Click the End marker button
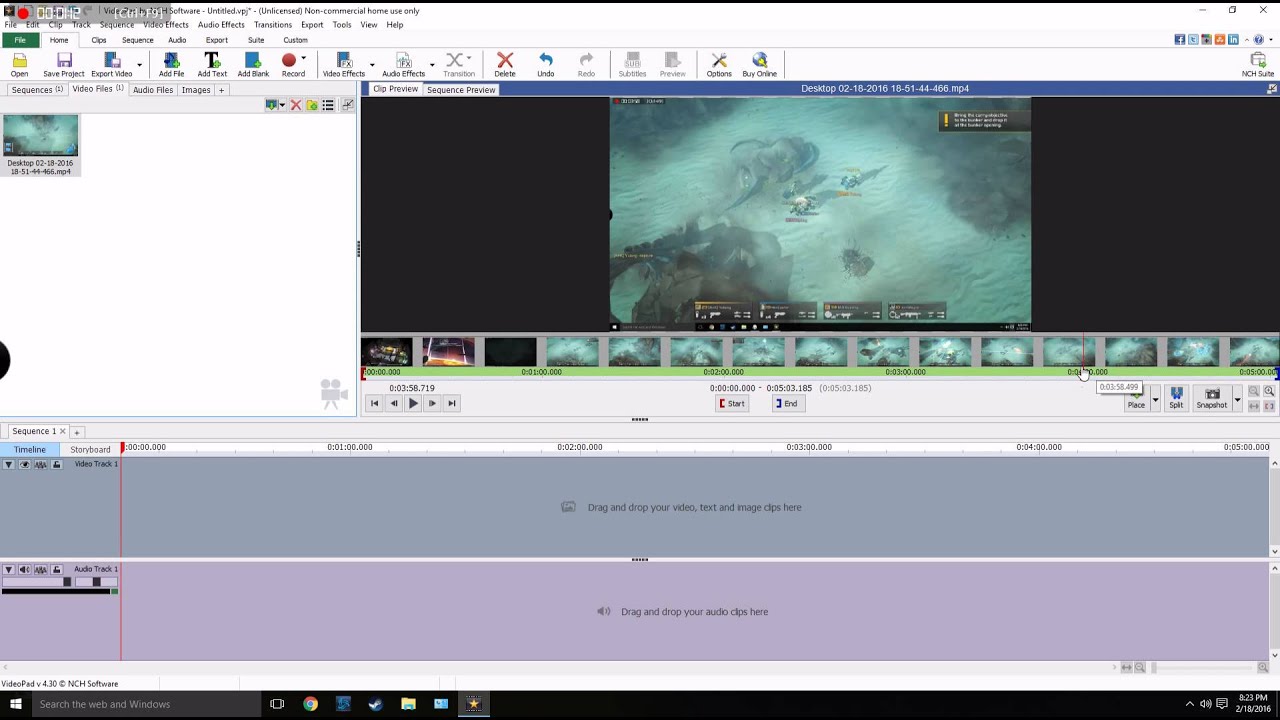Screen dimensions: 1280x720 click(787, 403)
